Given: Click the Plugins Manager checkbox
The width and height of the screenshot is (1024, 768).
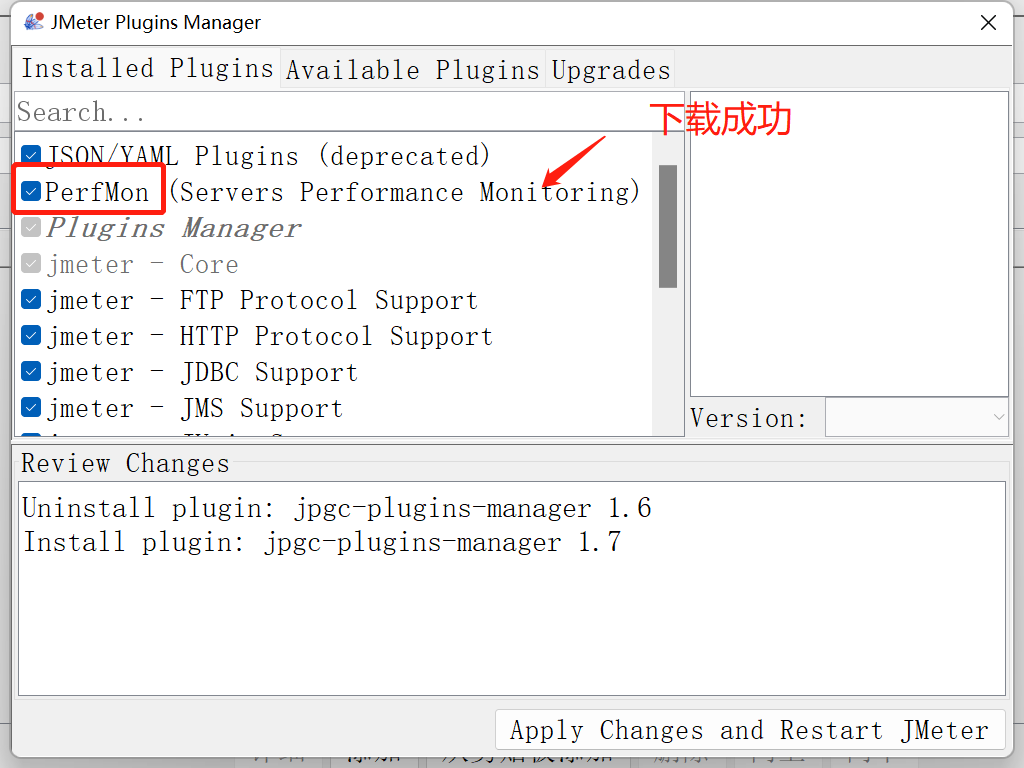Looking at the screenshot, I should (x=31, y=228).
